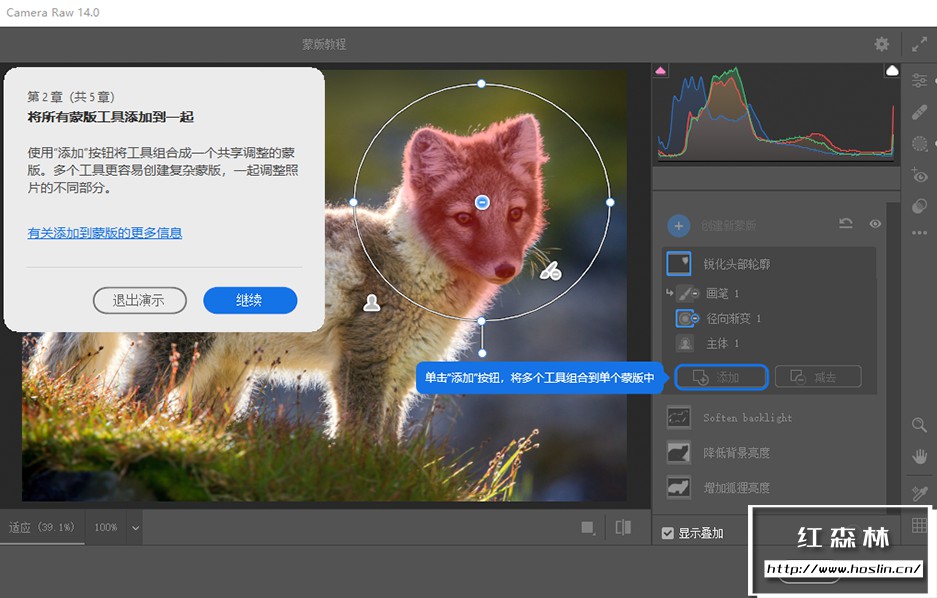This screenshot has height=598, width=937.
Task: Open the Edit adjustments panel
Action: click(x=918, y=80)
